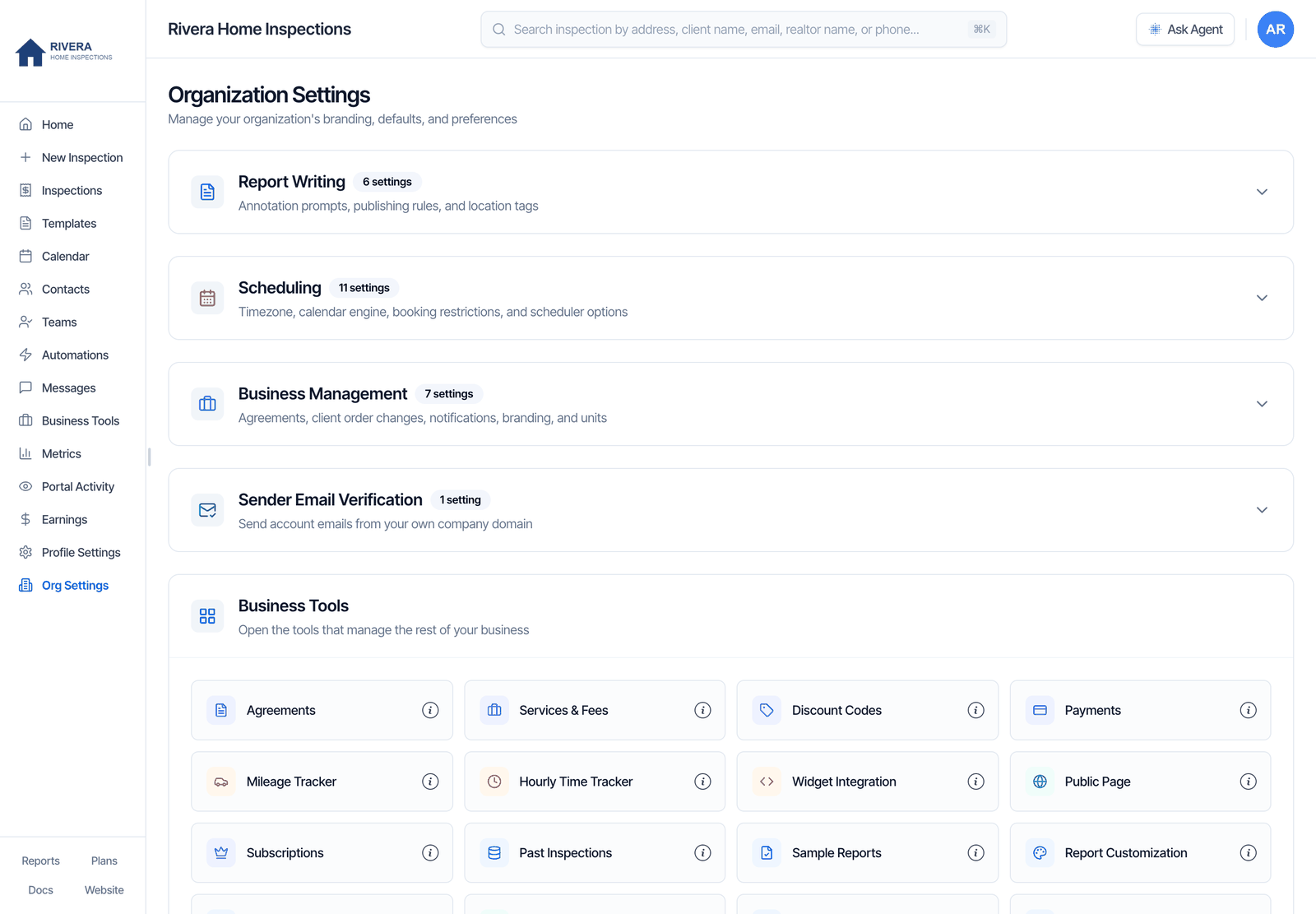This screenshot has width=1316, height=914.
Task: Click the Docs footer link
Action: [x=40, y=890]
